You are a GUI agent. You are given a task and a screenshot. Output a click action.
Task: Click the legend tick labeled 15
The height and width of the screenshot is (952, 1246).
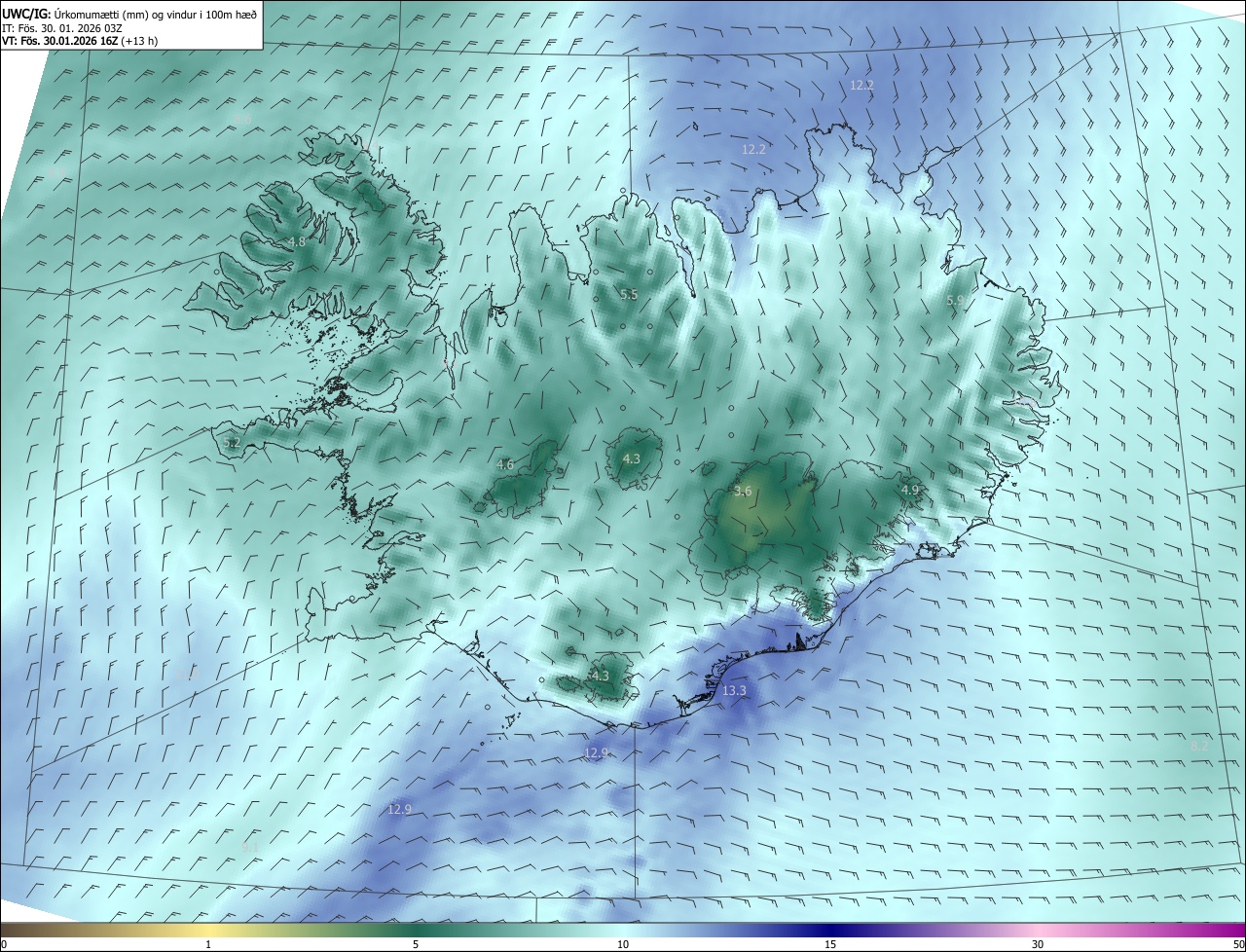click(x=830, y=944)
